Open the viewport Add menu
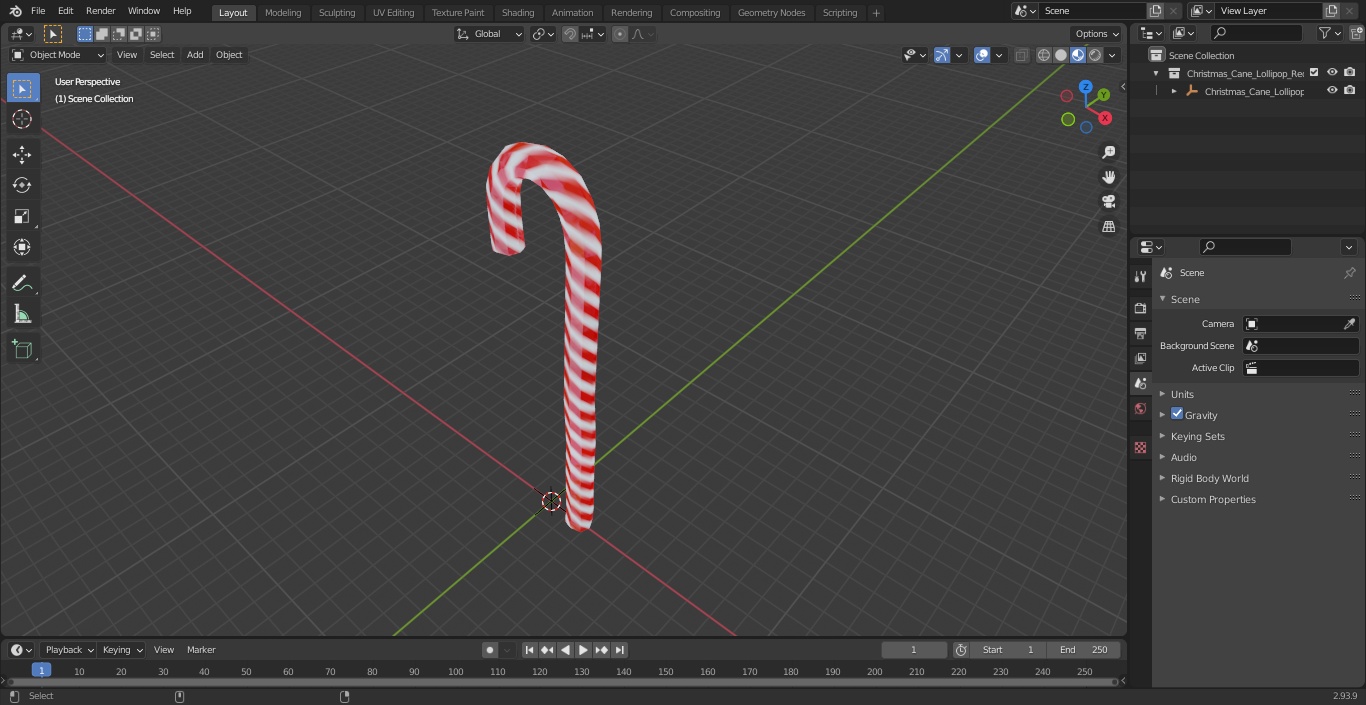Viewport: 1366px width, 705px height. [195, 55]
